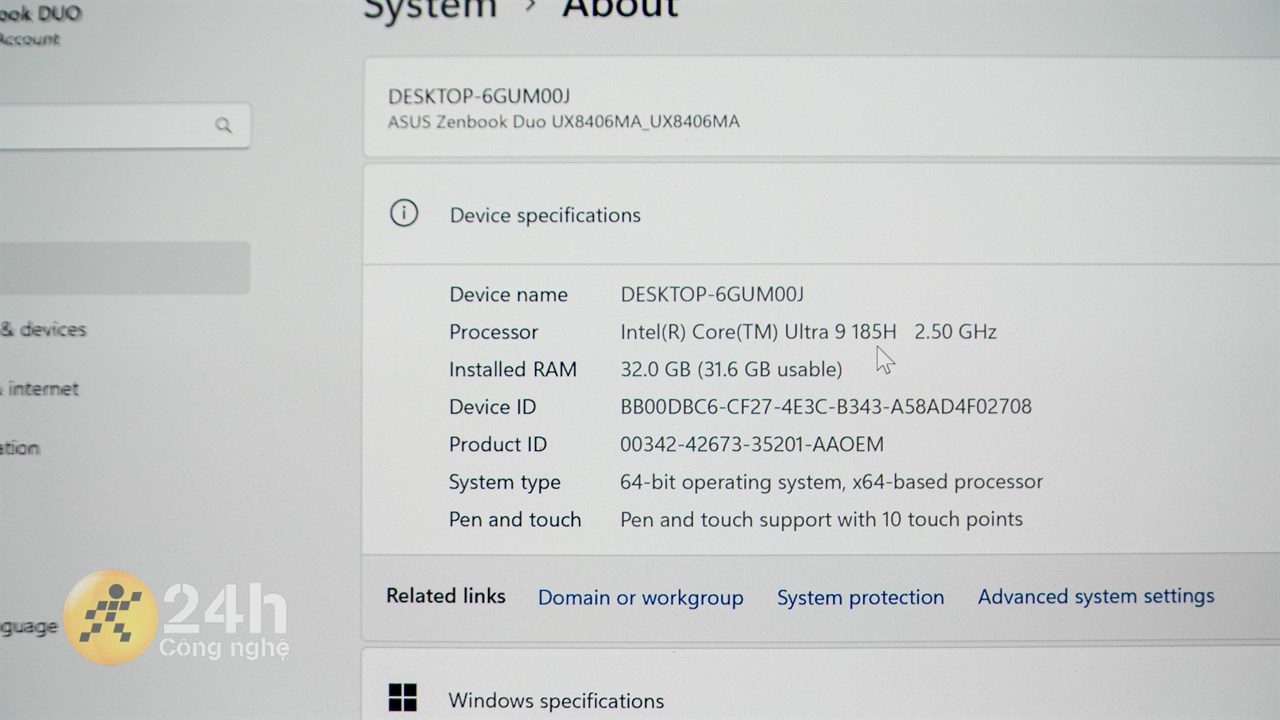Go back via the System breadcrumb
This screenshot has height=720, width=1280.
click(x=430, y=9)
